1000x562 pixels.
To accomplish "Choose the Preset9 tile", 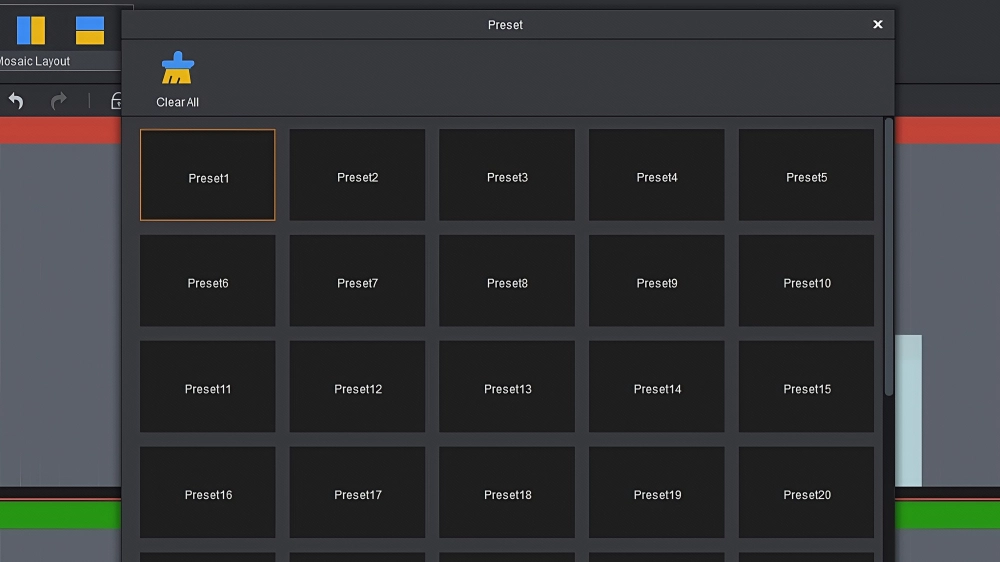I will pos(656,281).
